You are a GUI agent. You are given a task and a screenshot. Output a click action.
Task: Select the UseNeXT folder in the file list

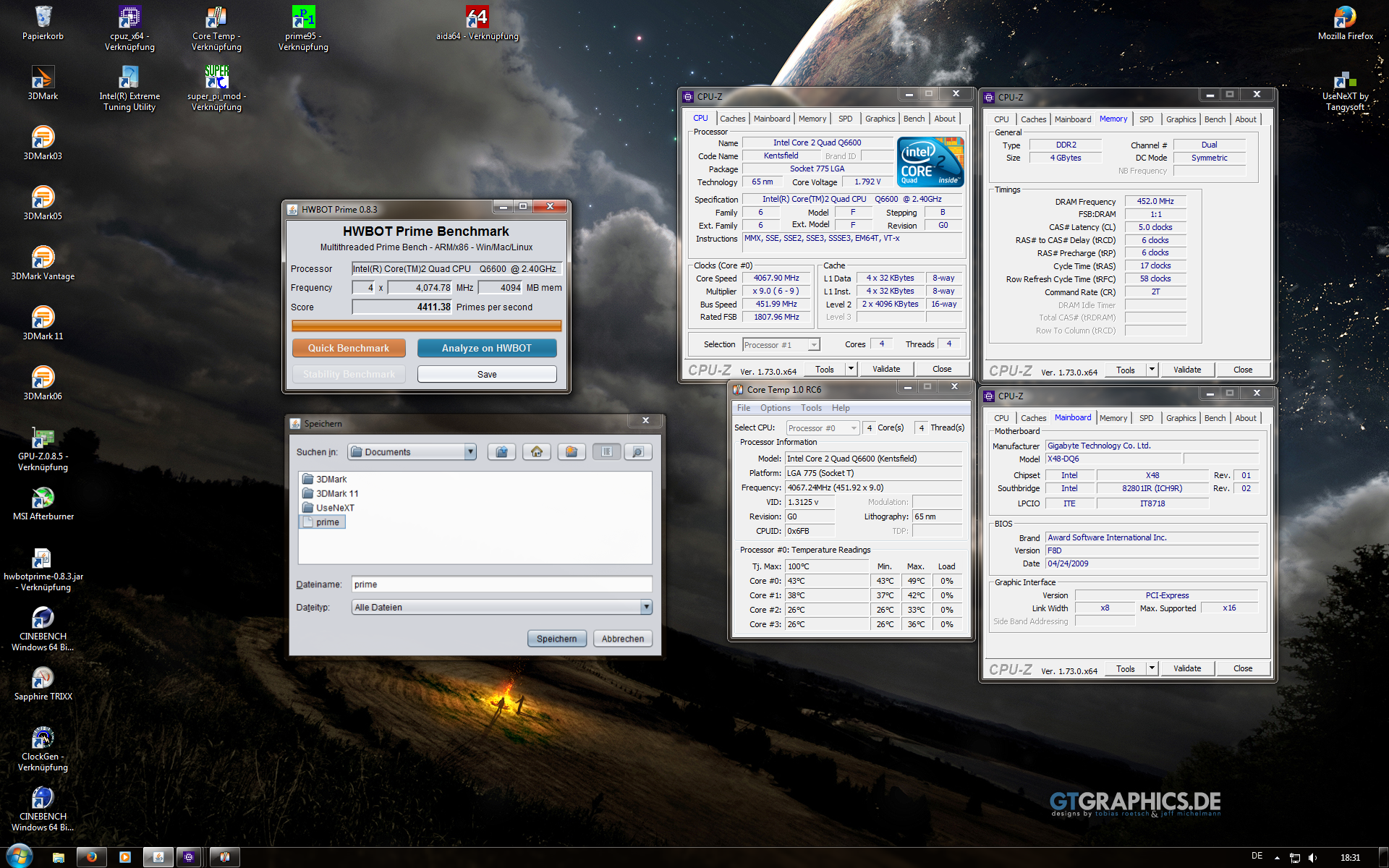(x=328, y=508)
